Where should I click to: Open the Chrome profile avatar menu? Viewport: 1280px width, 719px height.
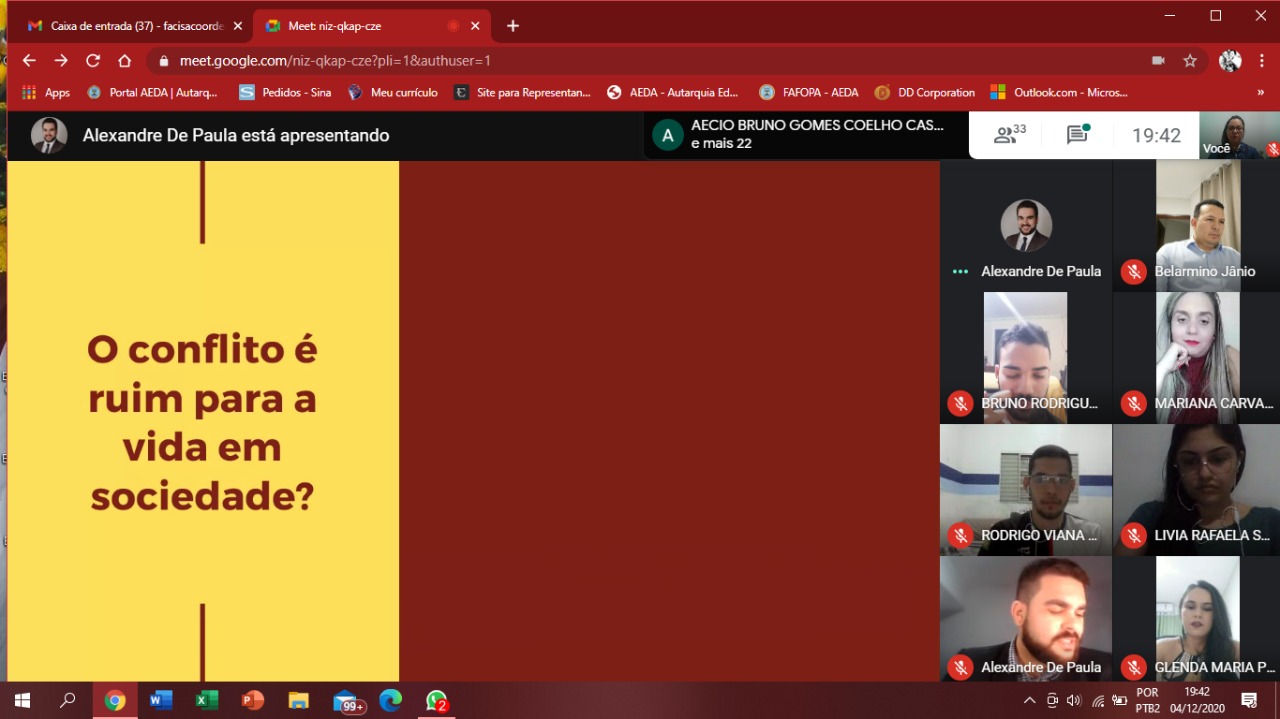(x=1230, y=61)
